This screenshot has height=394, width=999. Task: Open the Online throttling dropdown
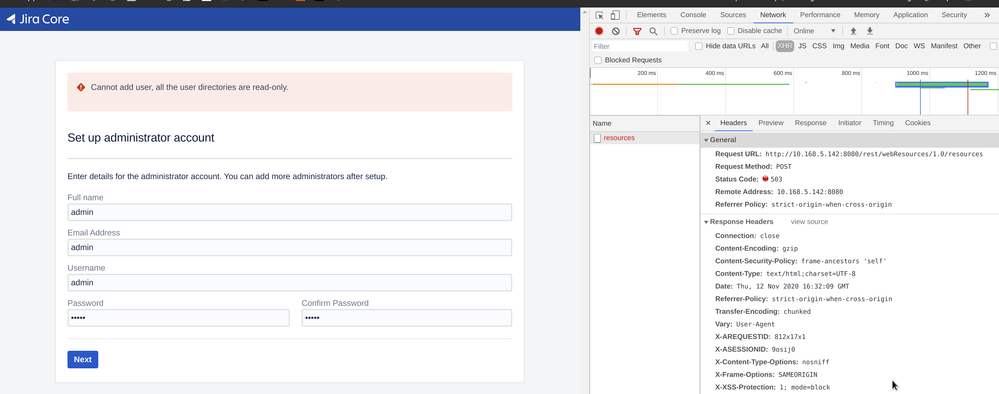[814, 31]
